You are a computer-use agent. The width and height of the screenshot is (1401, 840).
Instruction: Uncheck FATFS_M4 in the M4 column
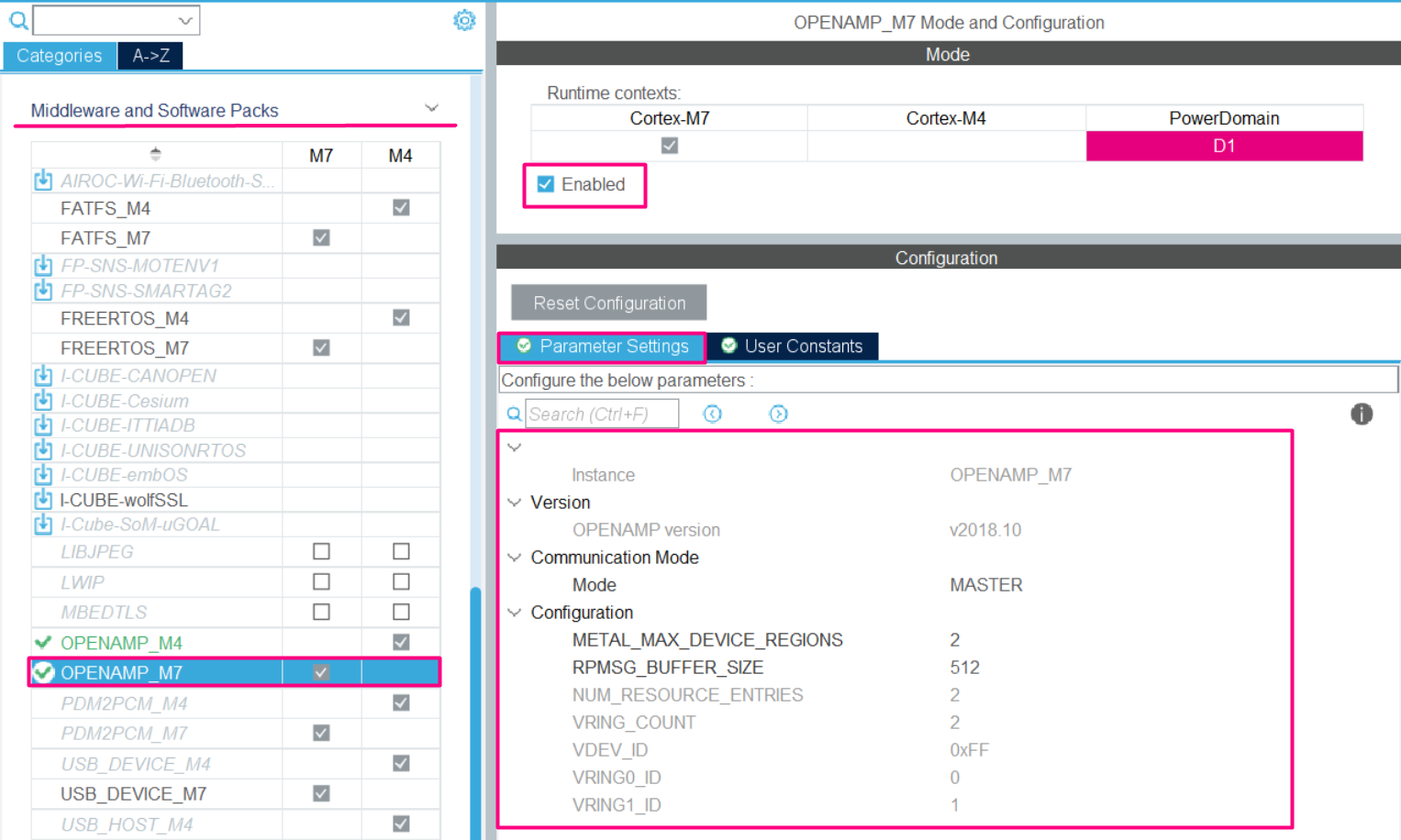pos(400,207)
